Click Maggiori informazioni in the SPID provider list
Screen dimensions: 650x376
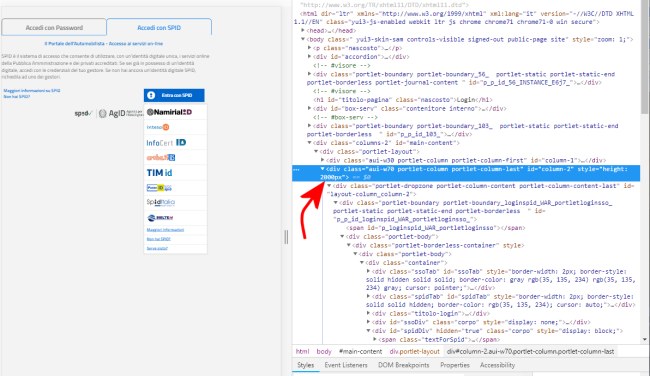point(165,230)
